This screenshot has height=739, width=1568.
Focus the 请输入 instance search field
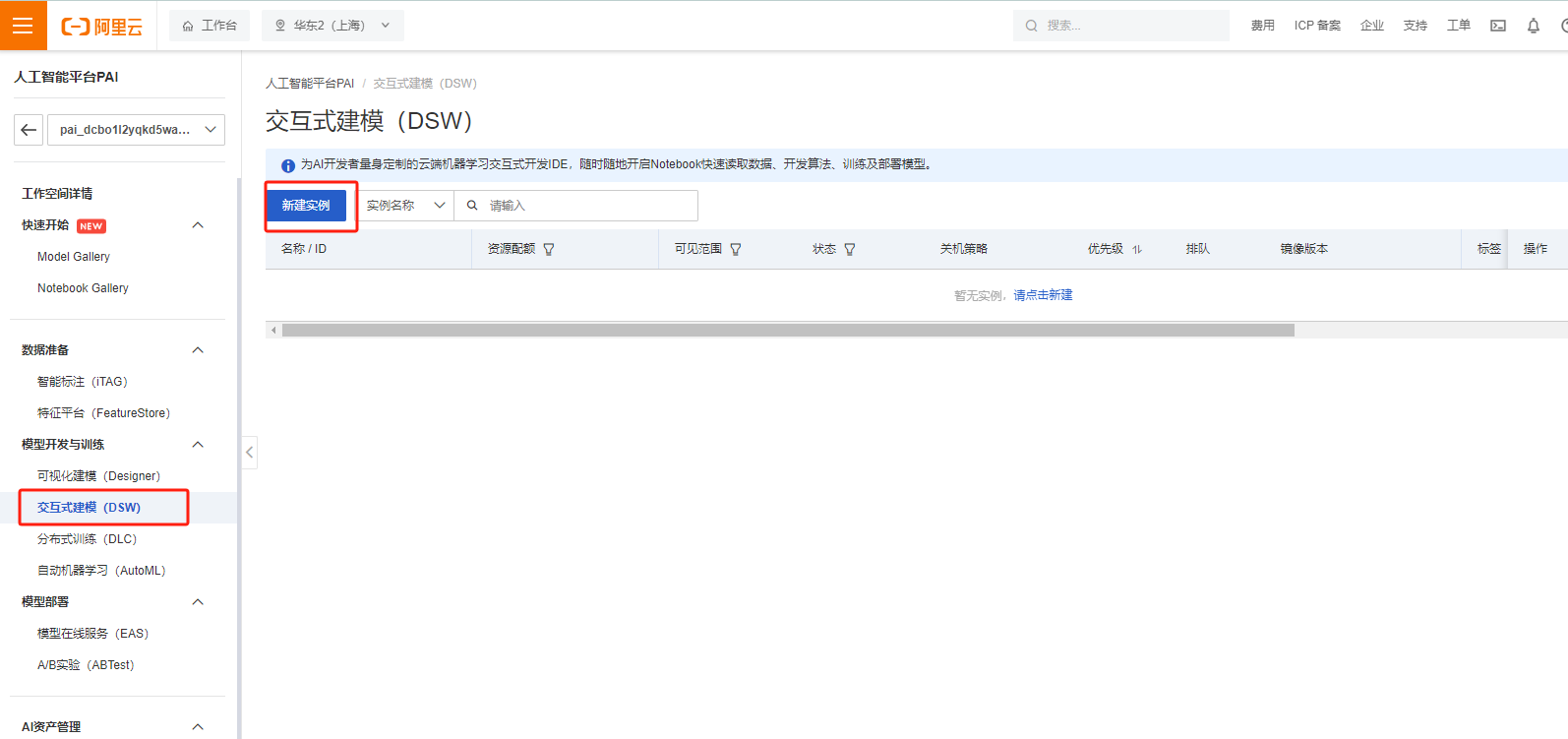coord(576,206)
